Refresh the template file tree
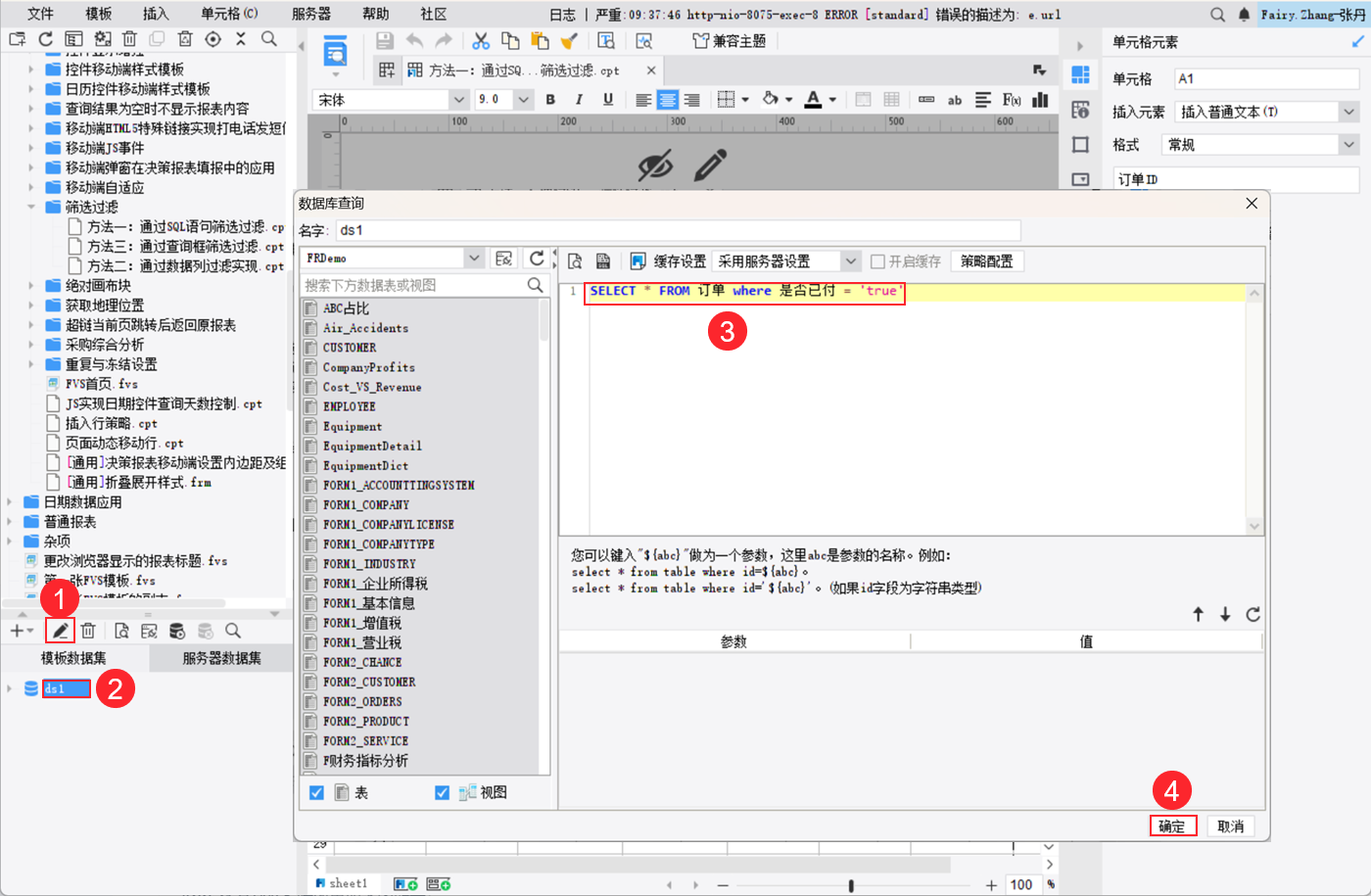The image size is (1371, 896). (x=45, y=39)
